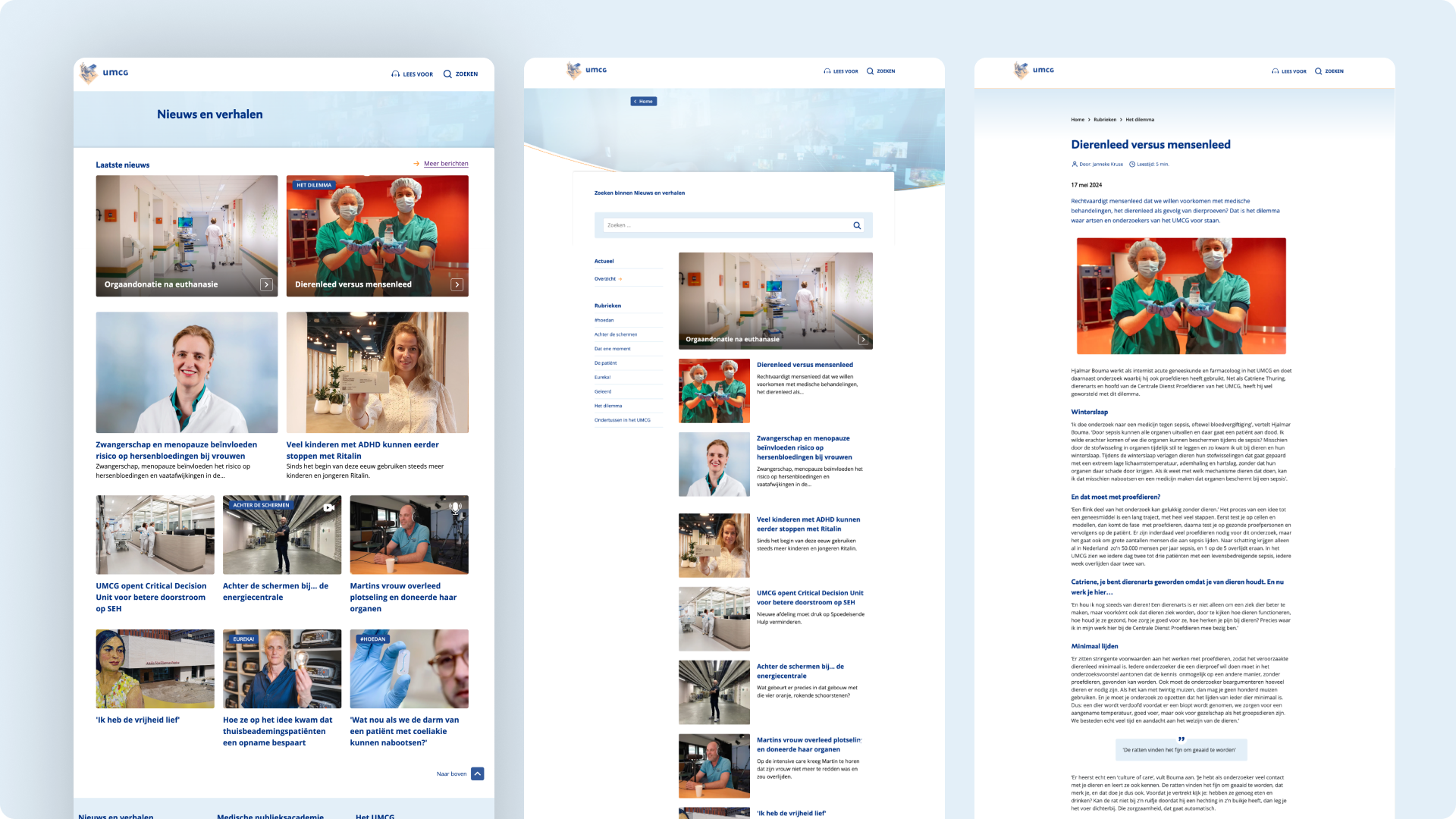Click the Zoeken magnifier icon in middle page header
Screen dimensions: 1456x819
tap(871, 71)
